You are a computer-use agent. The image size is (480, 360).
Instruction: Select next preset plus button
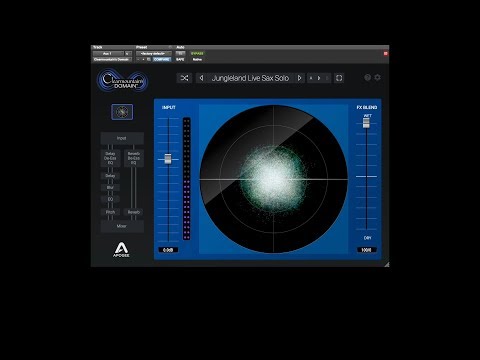click(144, 59)
